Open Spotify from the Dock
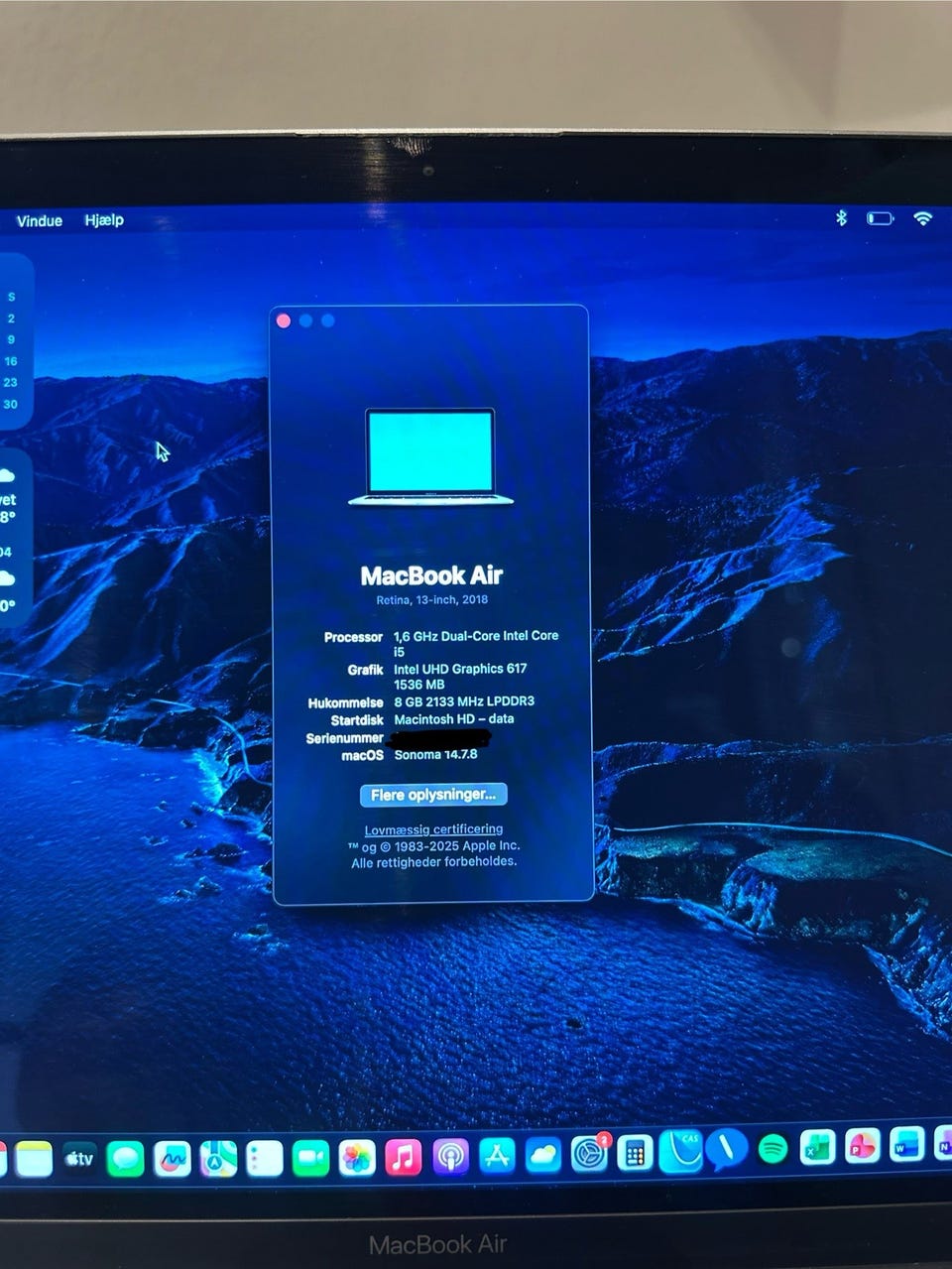This screenshot has width=952, height=1269. [x=773, y=1149]
